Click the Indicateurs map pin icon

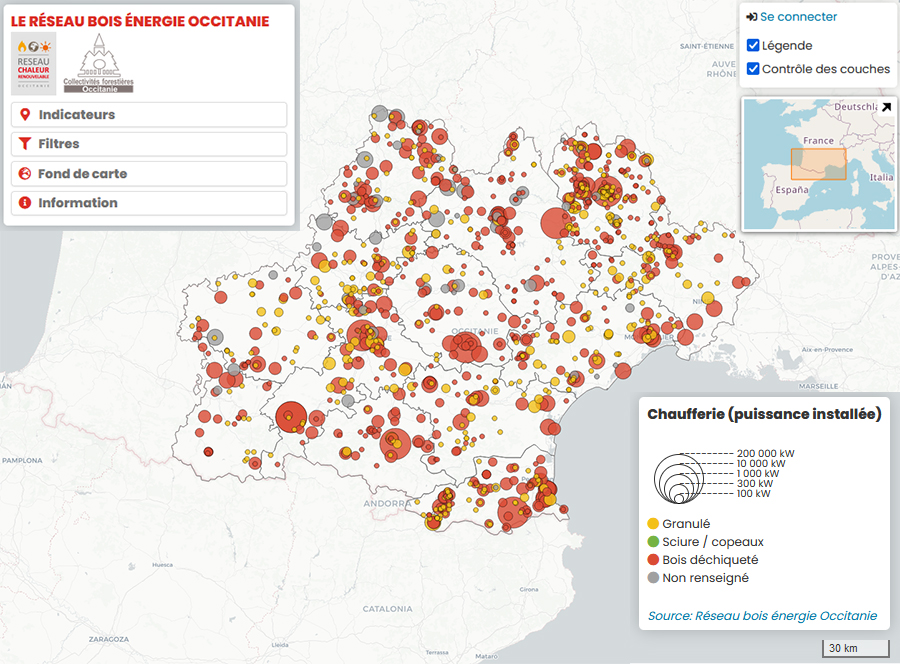(25, 115)
